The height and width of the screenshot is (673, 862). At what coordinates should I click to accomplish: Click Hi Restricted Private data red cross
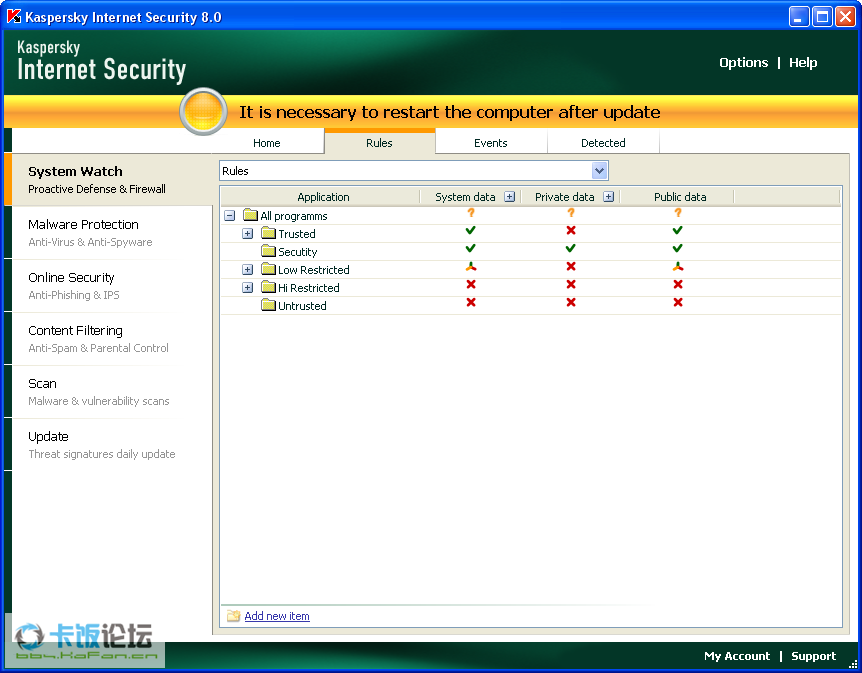[571, 284]
